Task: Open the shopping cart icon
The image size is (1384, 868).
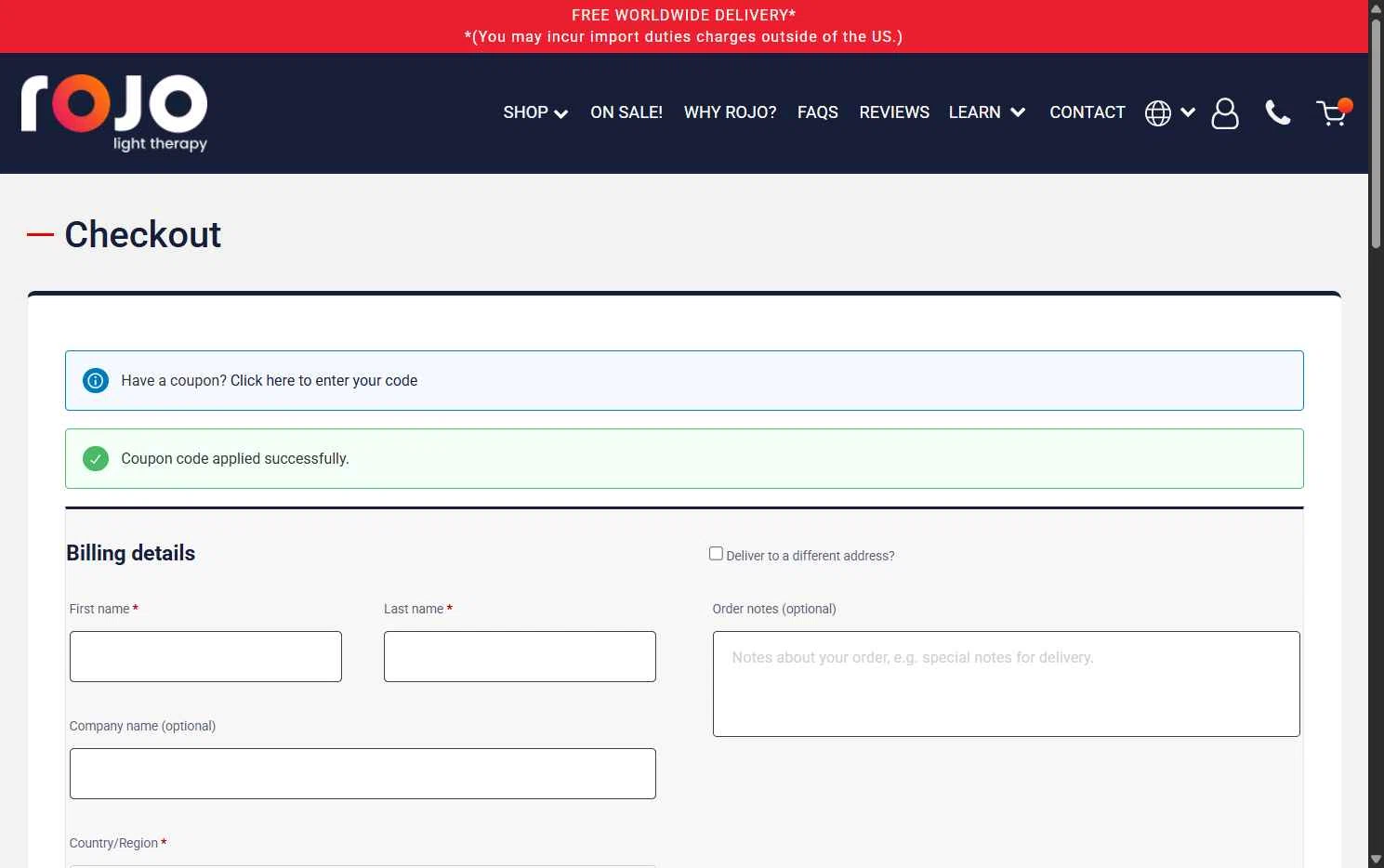Action: coord(1333,112)
